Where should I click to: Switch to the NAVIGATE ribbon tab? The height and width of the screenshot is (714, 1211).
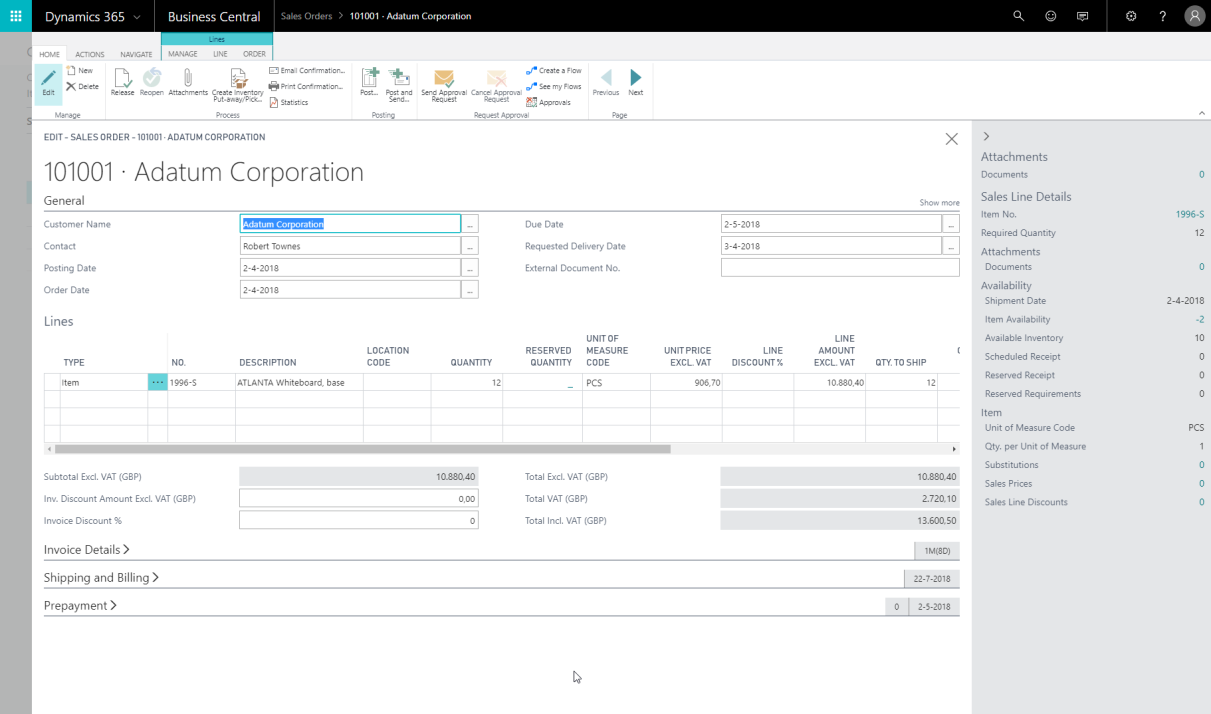point(136,54)
